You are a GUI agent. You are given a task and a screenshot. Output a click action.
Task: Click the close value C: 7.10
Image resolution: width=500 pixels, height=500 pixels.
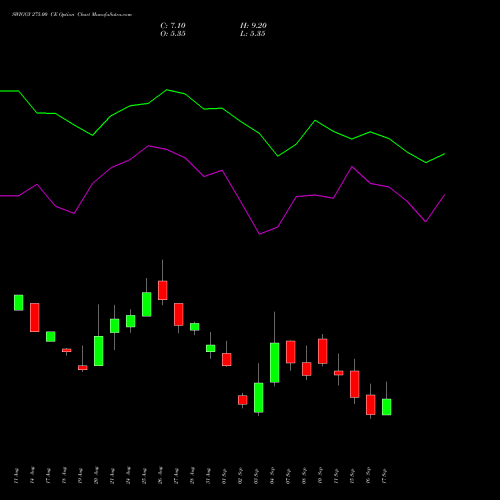coord(173,26)
